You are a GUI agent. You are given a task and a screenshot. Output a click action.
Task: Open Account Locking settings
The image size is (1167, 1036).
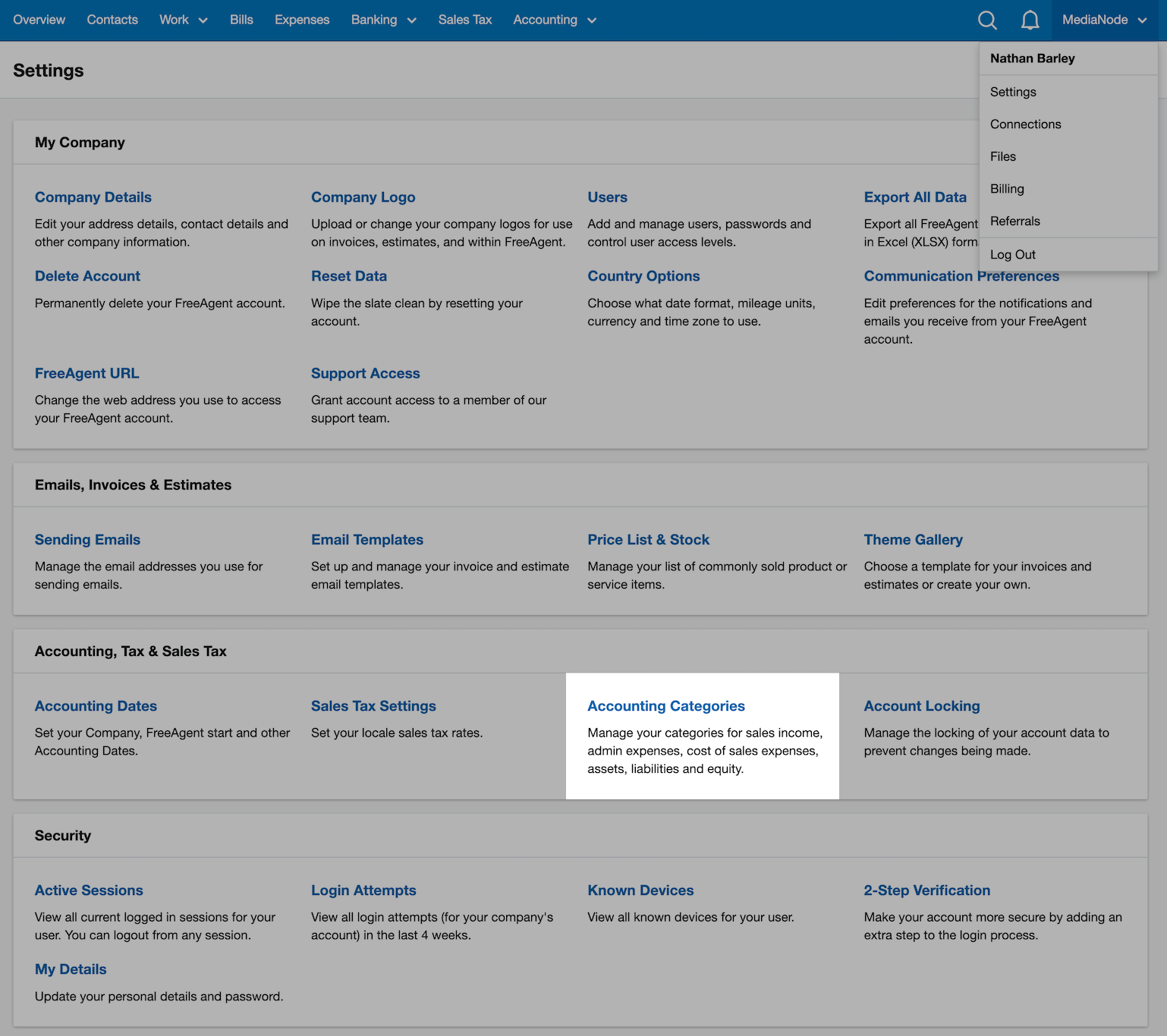(x=921, y=705)
